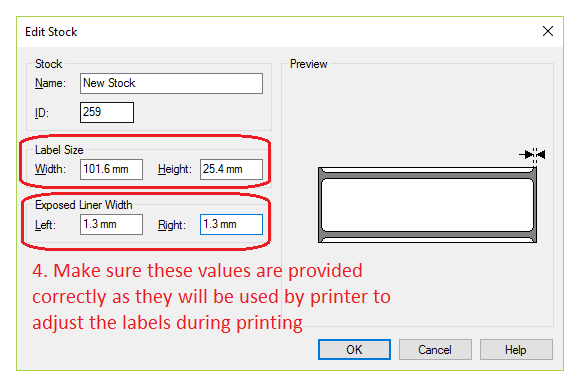Screen dimensions: 579x378
Task: Select the Right exposed liner width field
Action: tap(231, 224)
